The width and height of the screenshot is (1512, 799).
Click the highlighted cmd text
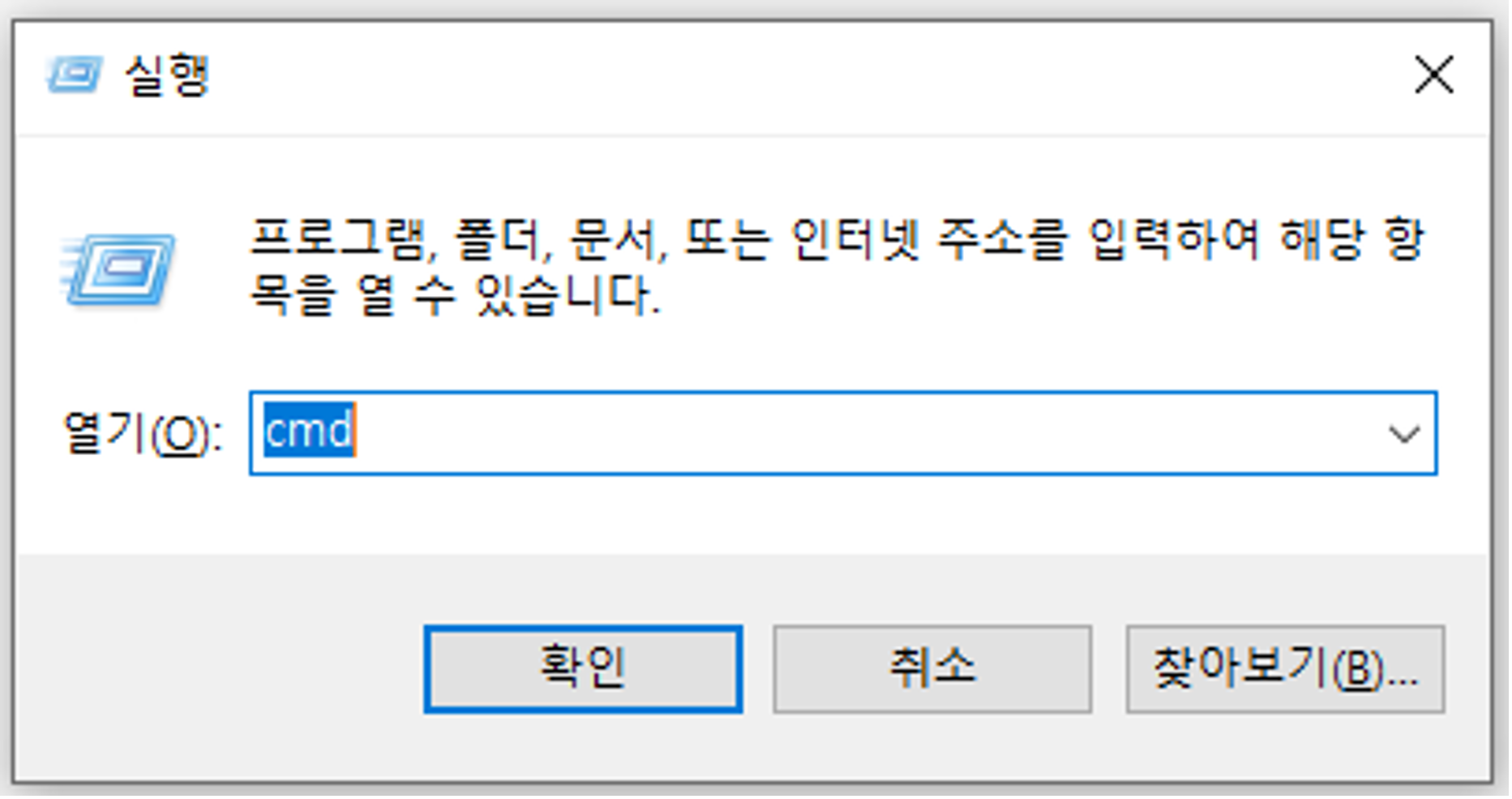(x=310, y=431)
